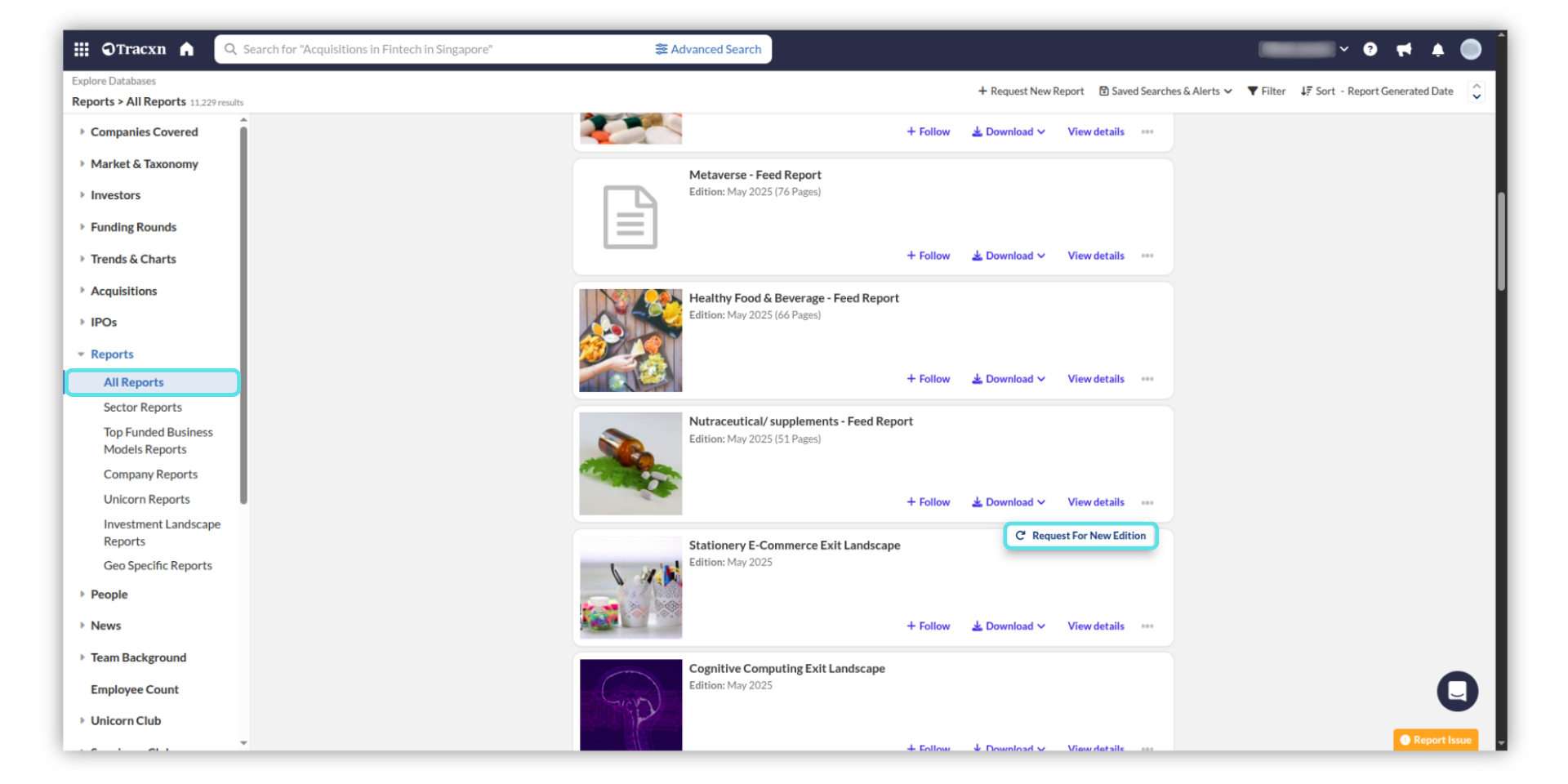Viewport: 1568px width, 784px height.
Task: Click the user profile avatar
Action: point(1471,49)
